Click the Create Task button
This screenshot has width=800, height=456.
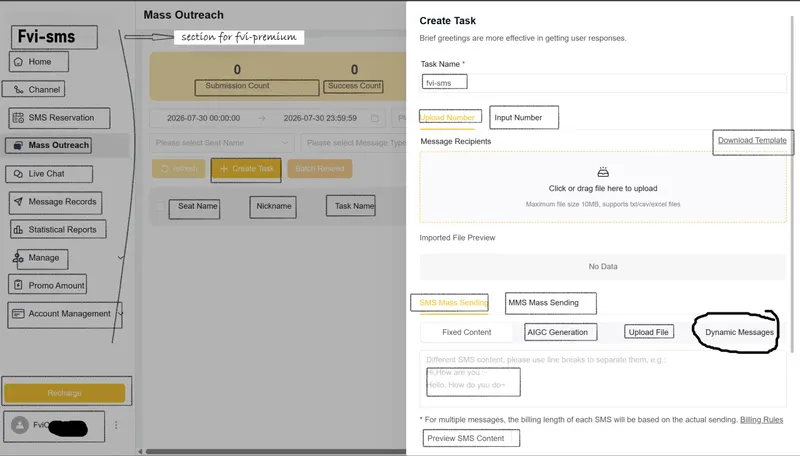click(246, 169)
